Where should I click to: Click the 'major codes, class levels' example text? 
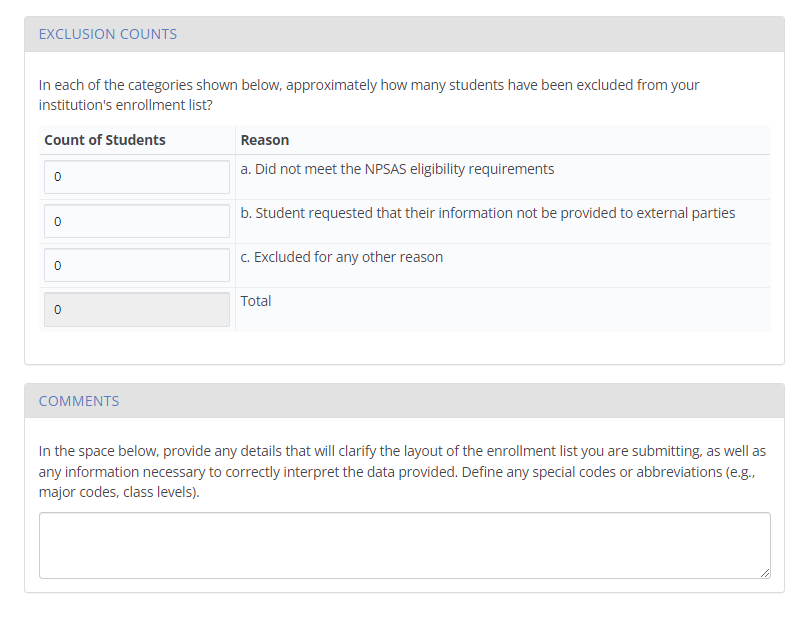[x=118, y=492]
